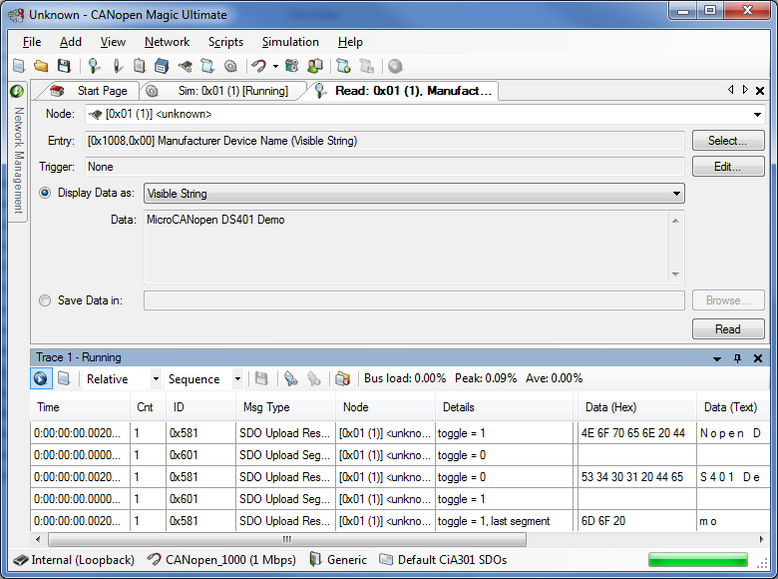Click the Time column header in trace
Viewport: 778px width, 579px height.
(48, 407)
